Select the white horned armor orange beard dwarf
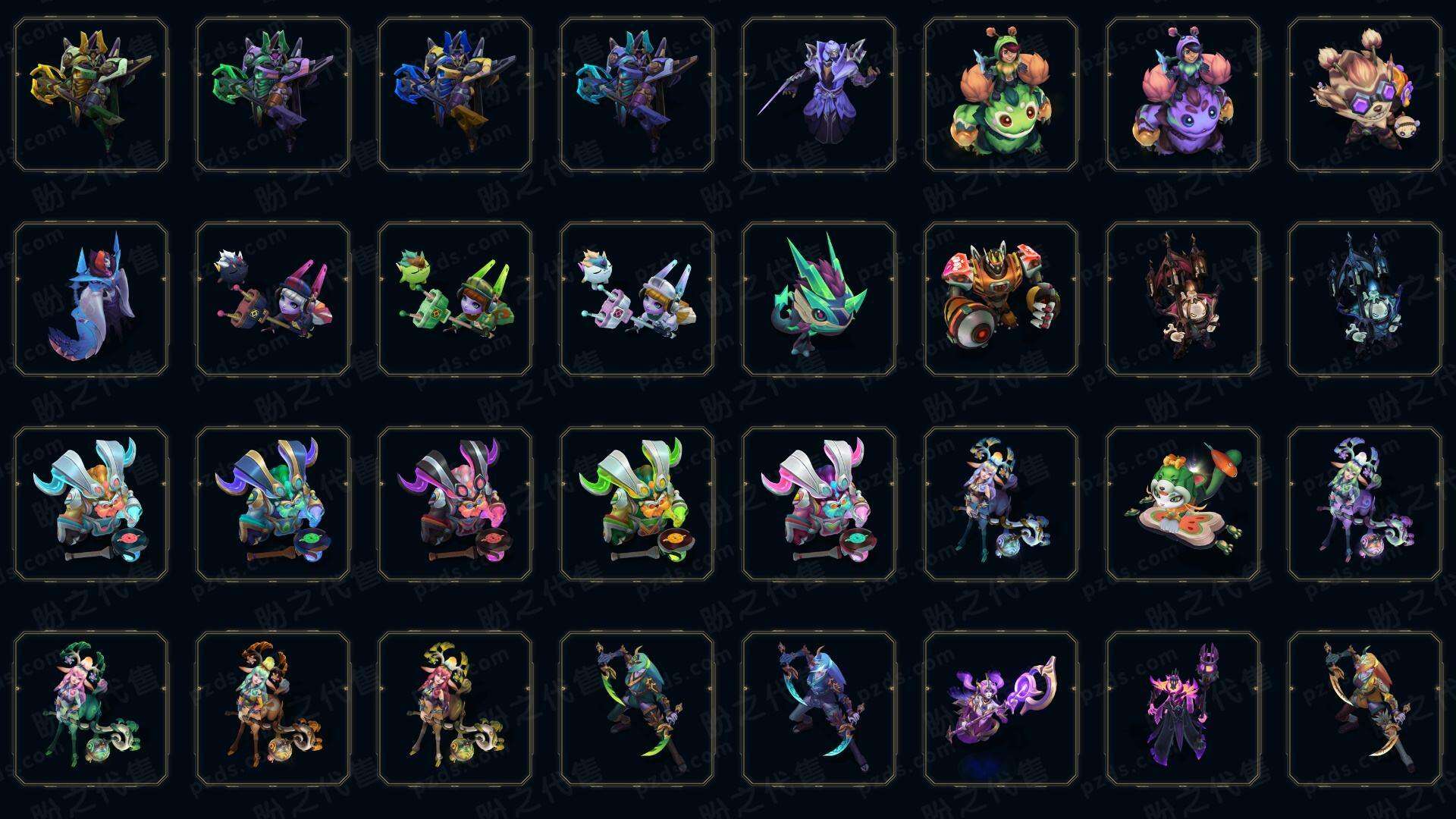Screen dimensions: 1456x819 [x=91, y=504]
